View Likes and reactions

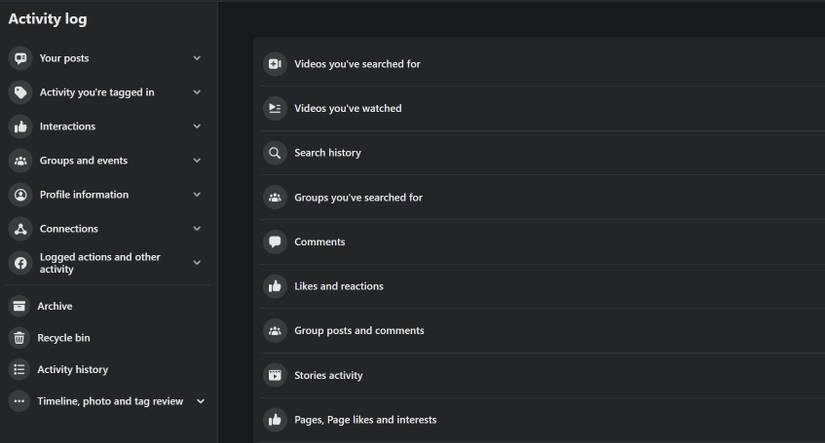541,286
